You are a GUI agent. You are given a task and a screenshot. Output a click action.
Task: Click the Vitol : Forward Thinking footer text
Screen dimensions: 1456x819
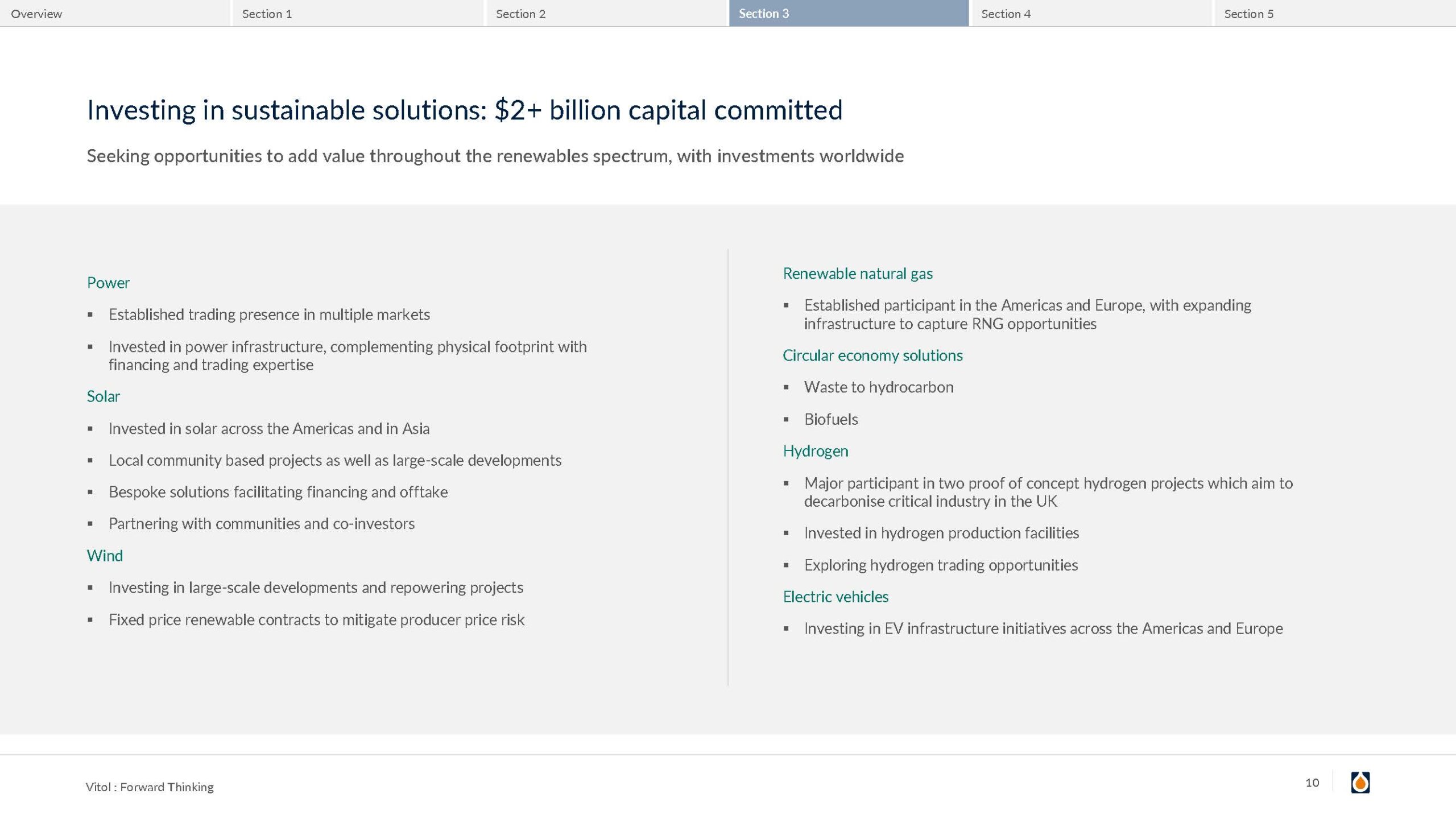(x=150, y=787)
